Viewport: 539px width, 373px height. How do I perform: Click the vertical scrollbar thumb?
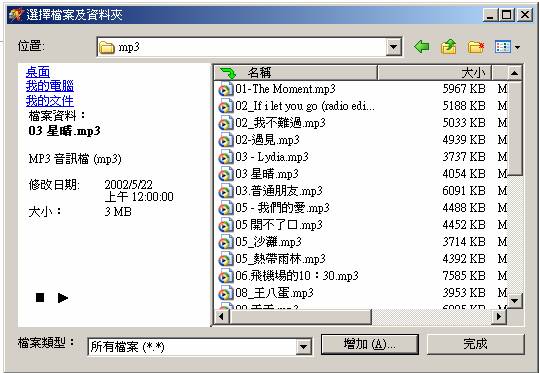point(515,128)
